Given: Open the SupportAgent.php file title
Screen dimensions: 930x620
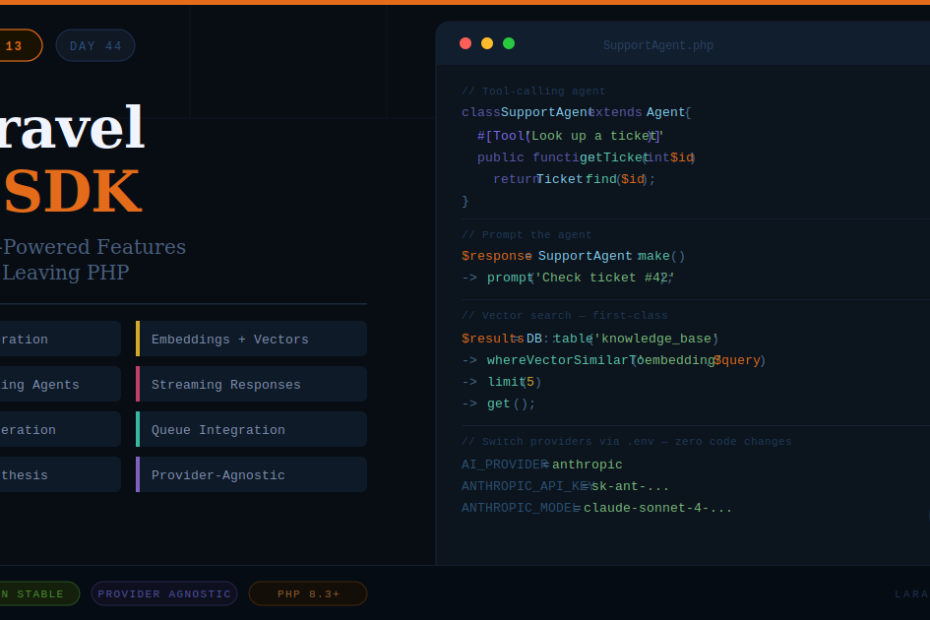Looking at the screenshot, I should [x=658, y=46].
